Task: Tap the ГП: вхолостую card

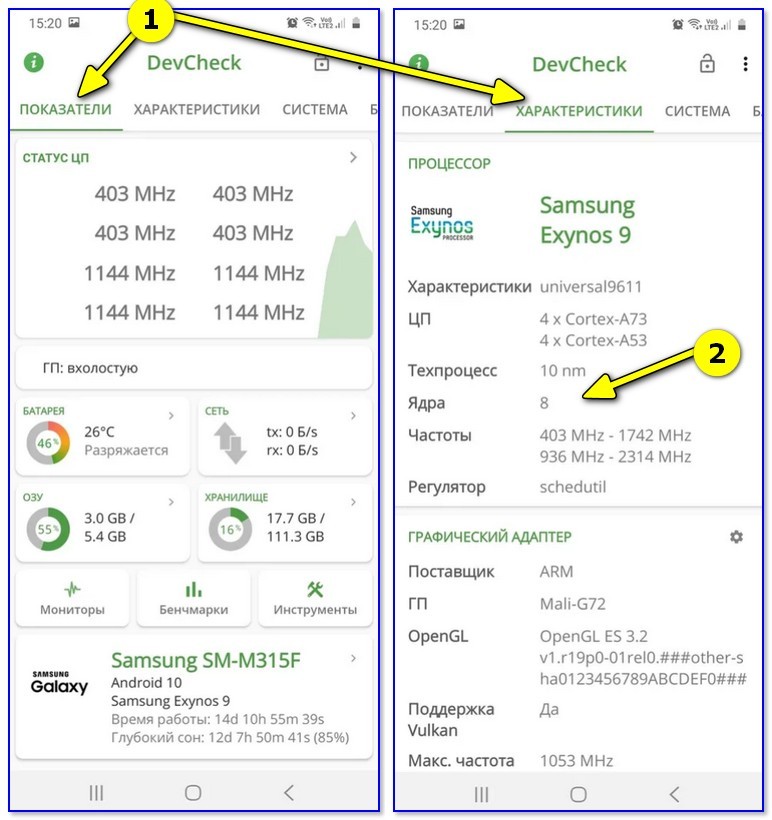Action: [x=194, y=368]
